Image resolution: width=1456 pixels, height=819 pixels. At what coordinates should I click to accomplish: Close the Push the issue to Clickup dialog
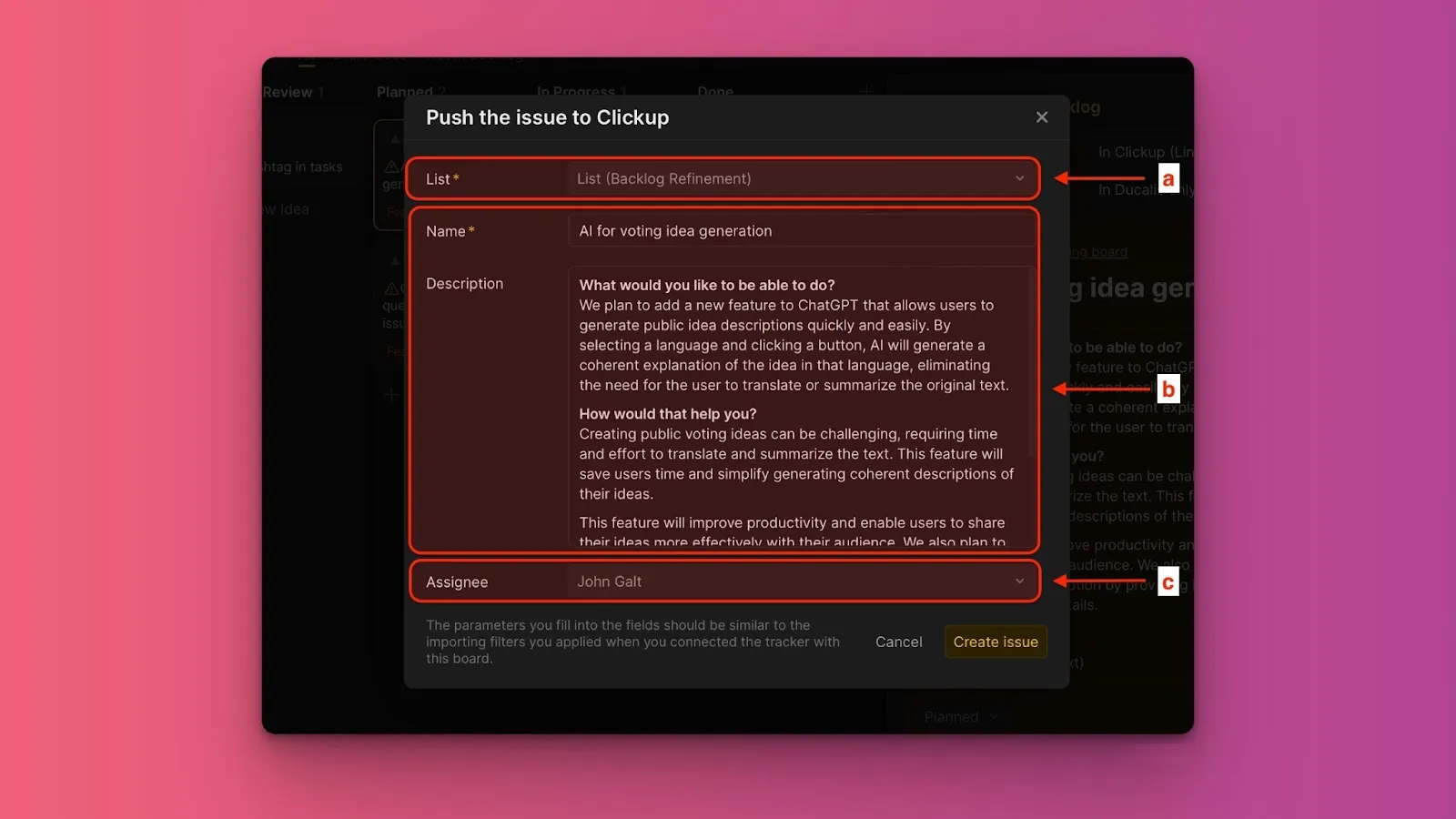(1042, 117)
